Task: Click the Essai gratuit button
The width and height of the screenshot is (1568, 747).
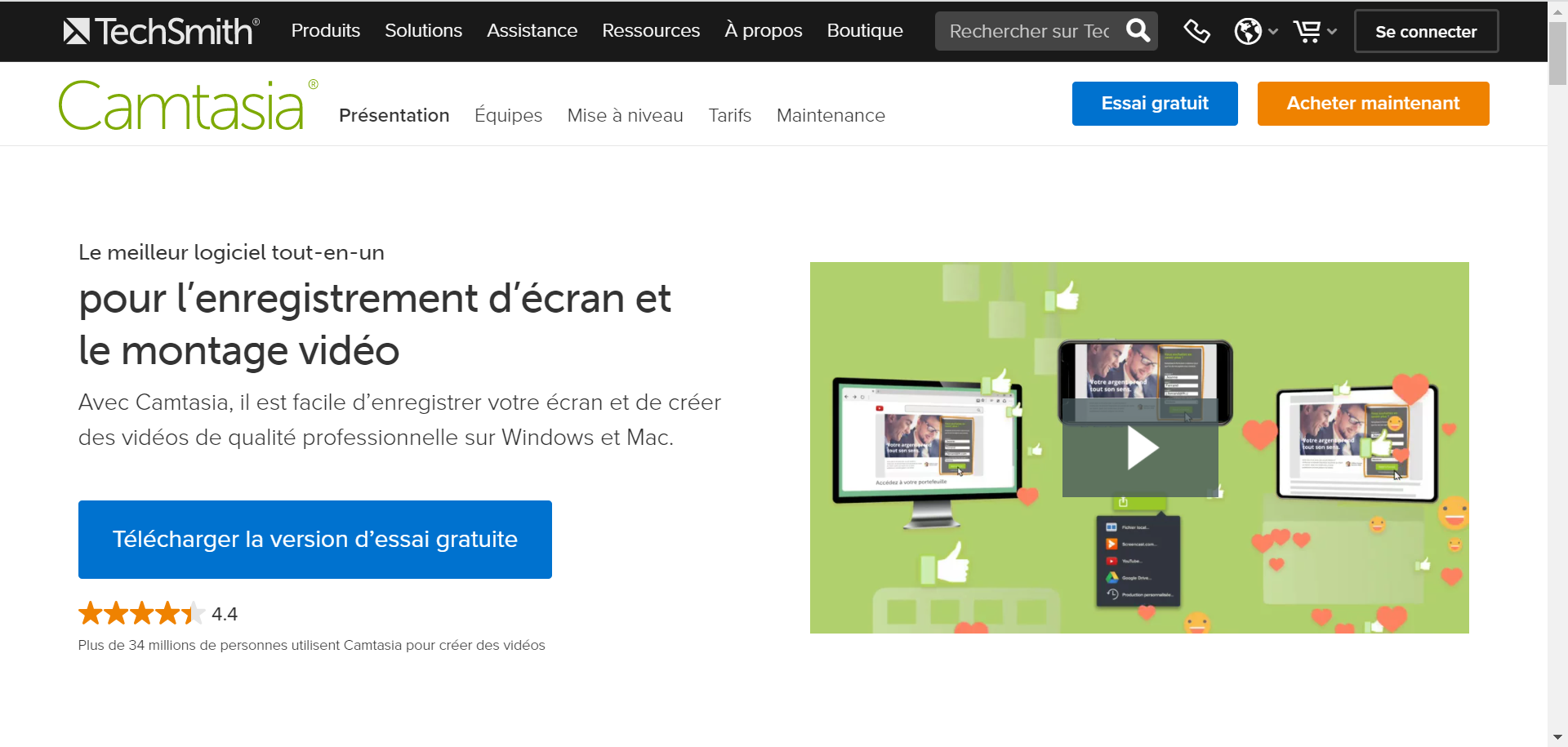Action: coord(1155,104)
